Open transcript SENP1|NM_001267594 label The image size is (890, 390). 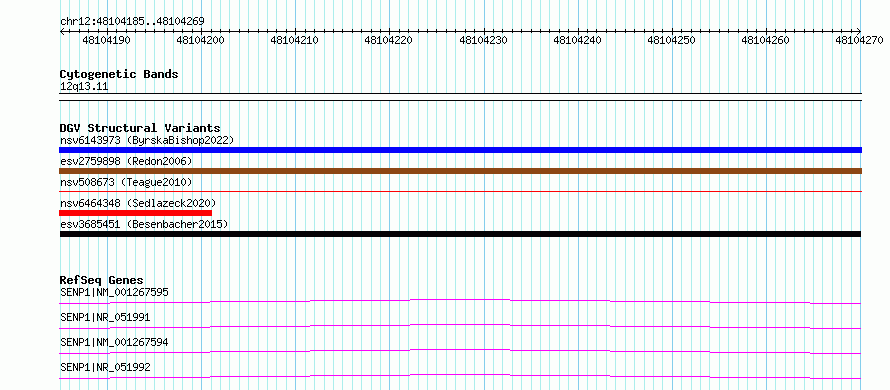[x=114, y=342]
